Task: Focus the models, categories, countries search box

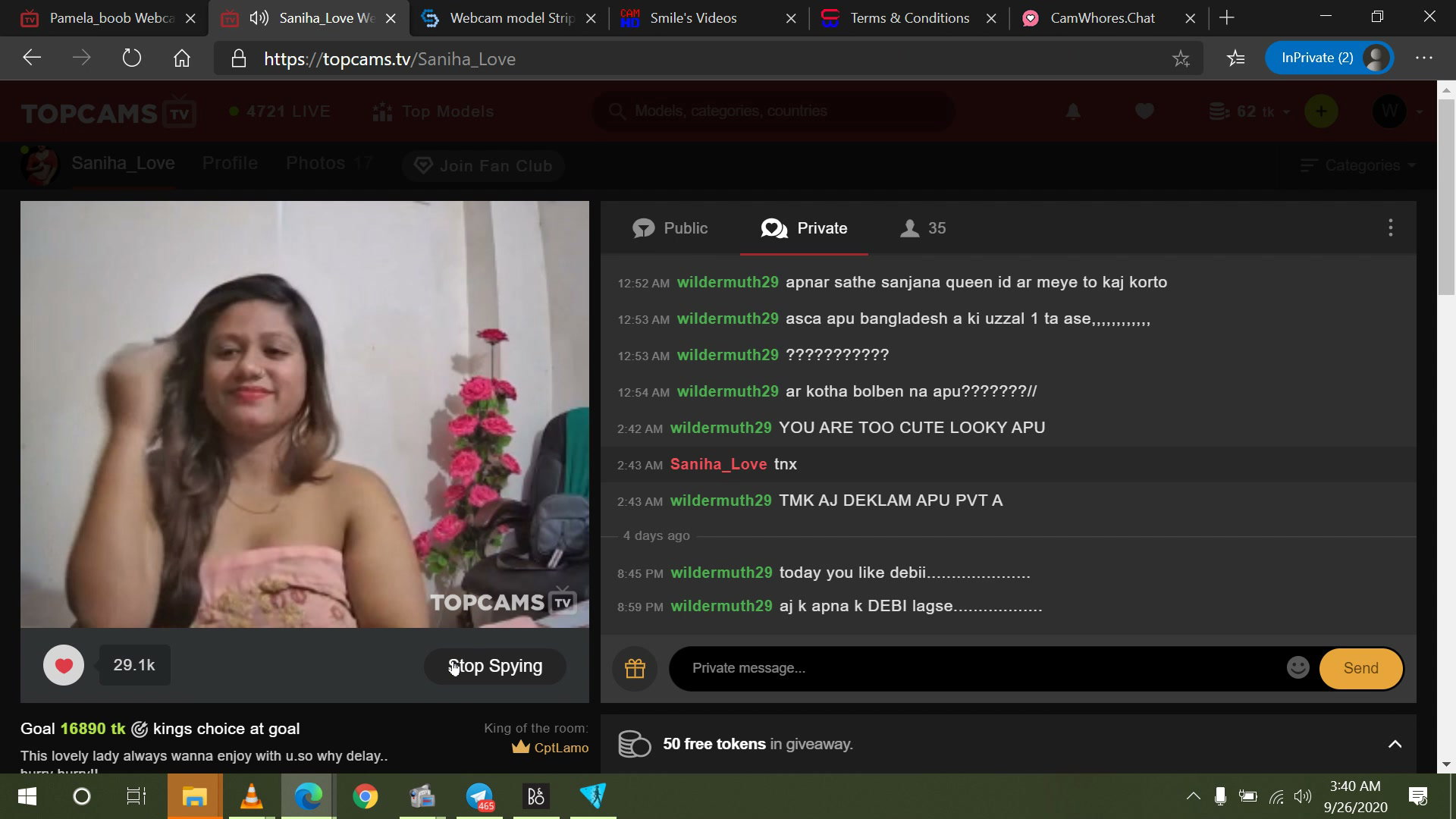Action: (773, 111)
